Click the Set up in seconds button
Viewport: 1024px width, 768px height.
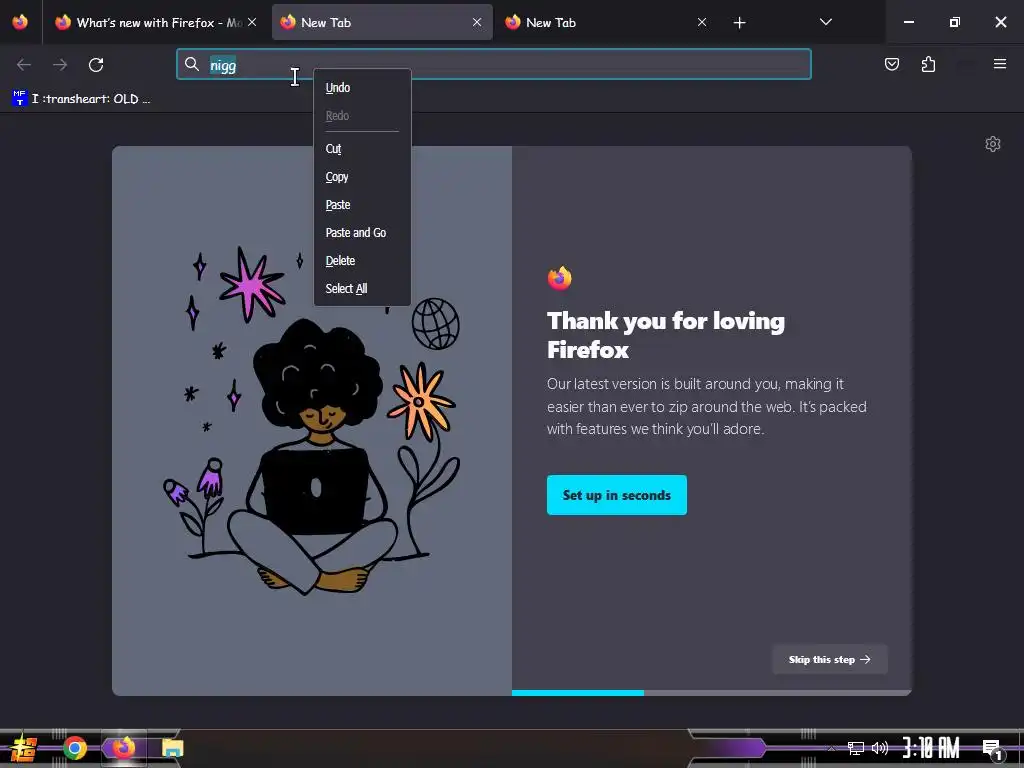coord(616,495)
